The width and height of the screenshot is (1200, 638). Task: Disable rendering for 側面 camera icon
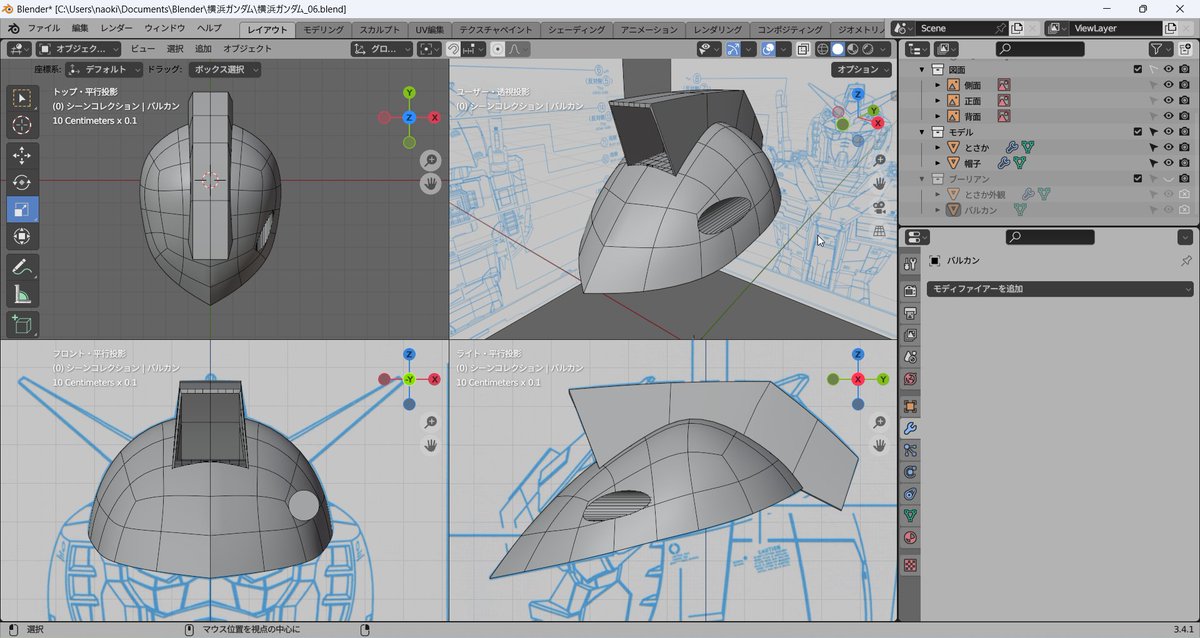[1184, 85]
